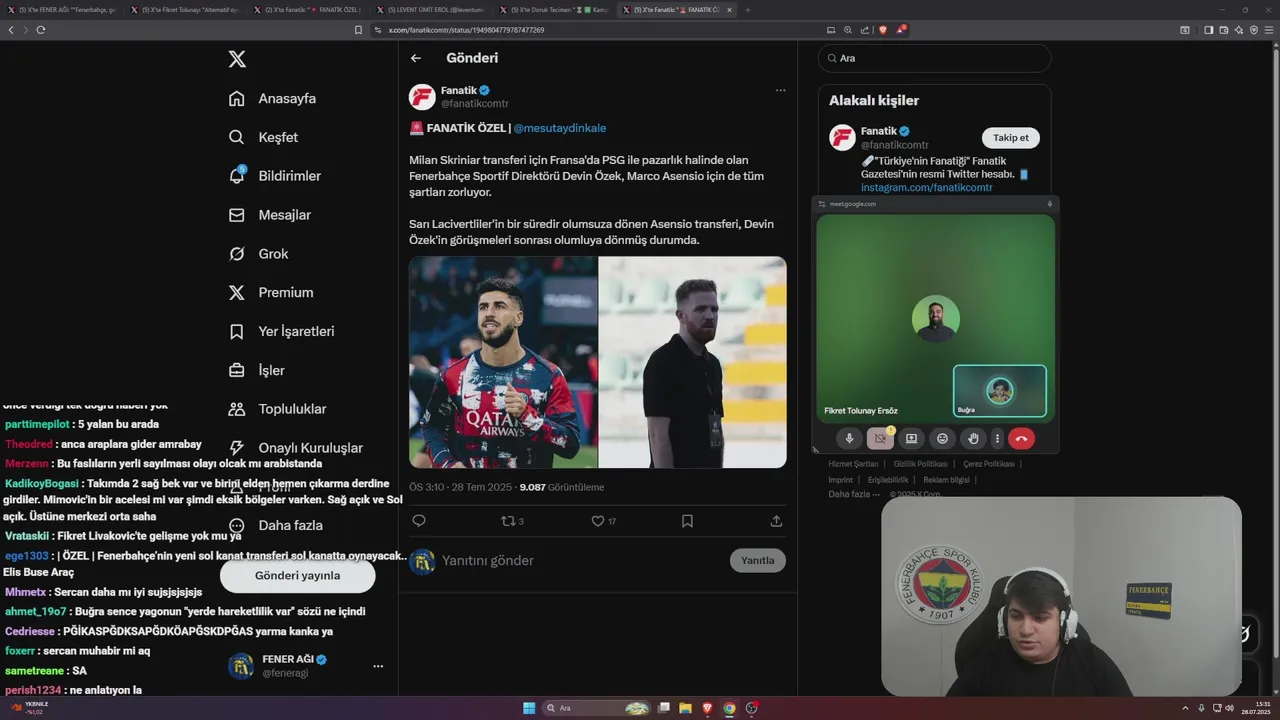Viewport: 1280px width, 720px height.
Task: Open Hizmet Şartları footer link
Action: pyautogui.click(x=853, y=464)
